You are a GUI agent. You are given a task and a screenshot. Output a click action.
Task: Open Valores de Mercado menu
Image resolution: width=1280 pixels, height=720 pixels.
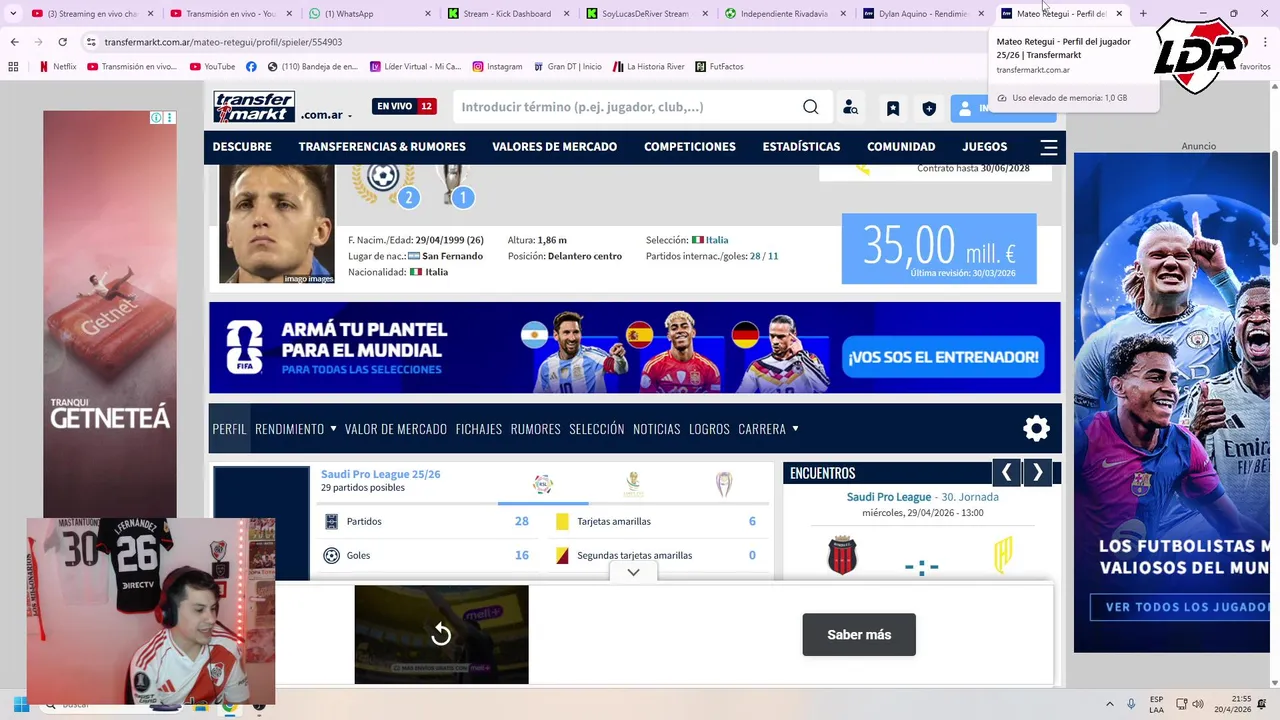coord(554,147)
